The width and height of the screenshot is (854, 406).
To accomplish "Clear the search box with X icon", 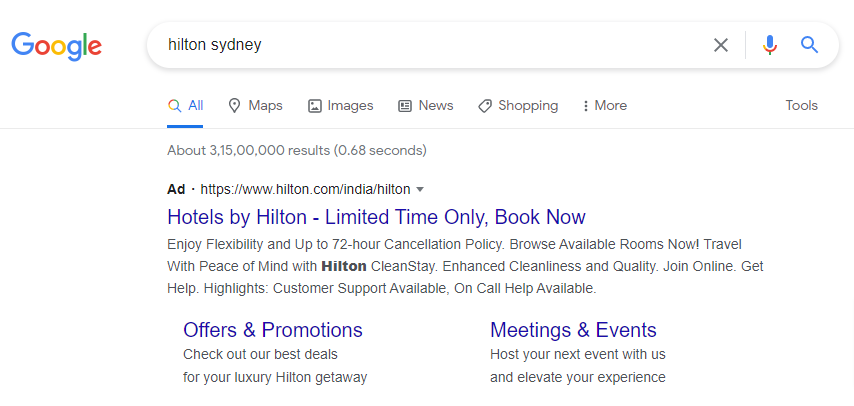I will [721, 45].
